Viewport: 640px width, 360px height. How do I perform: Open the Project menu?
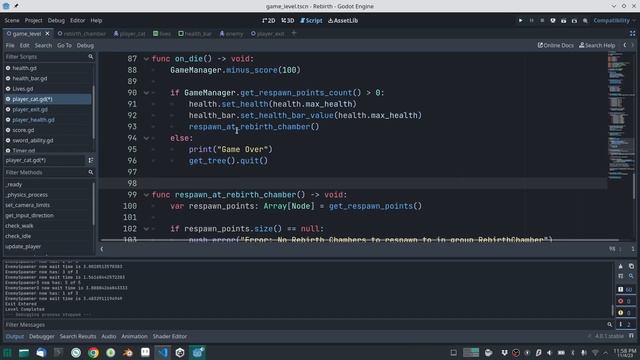(33, 20)
